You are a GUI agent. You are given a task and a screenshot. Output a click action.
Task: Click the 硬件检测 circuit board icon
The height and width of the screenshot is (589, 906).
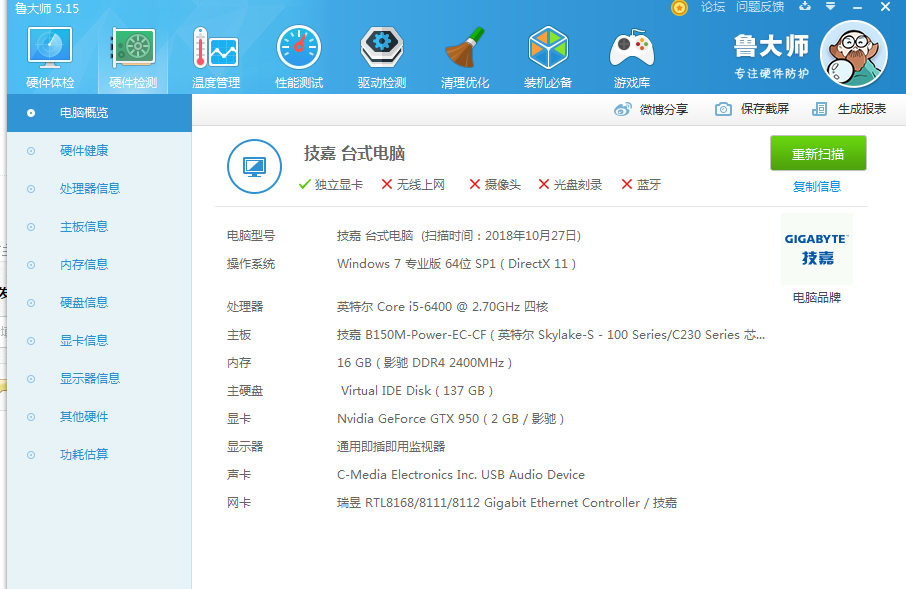[x=133, y=48]
